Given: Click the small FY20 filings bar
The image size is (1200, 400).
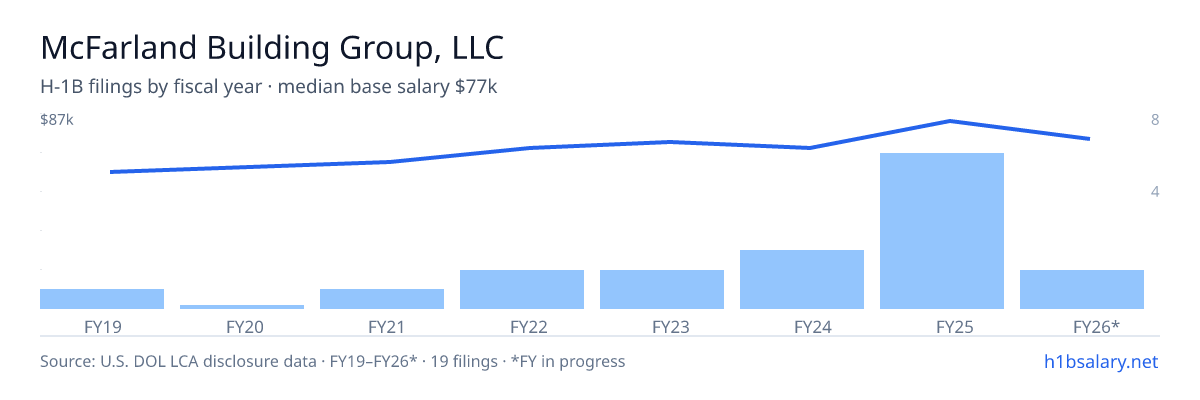Looking at the screenshot, I should 242,307.
